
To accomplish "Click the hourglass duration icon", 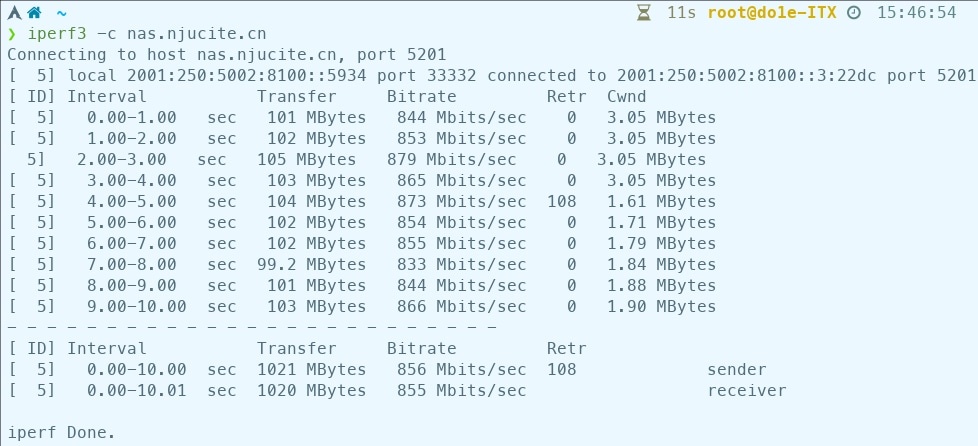I will [645, 12].
